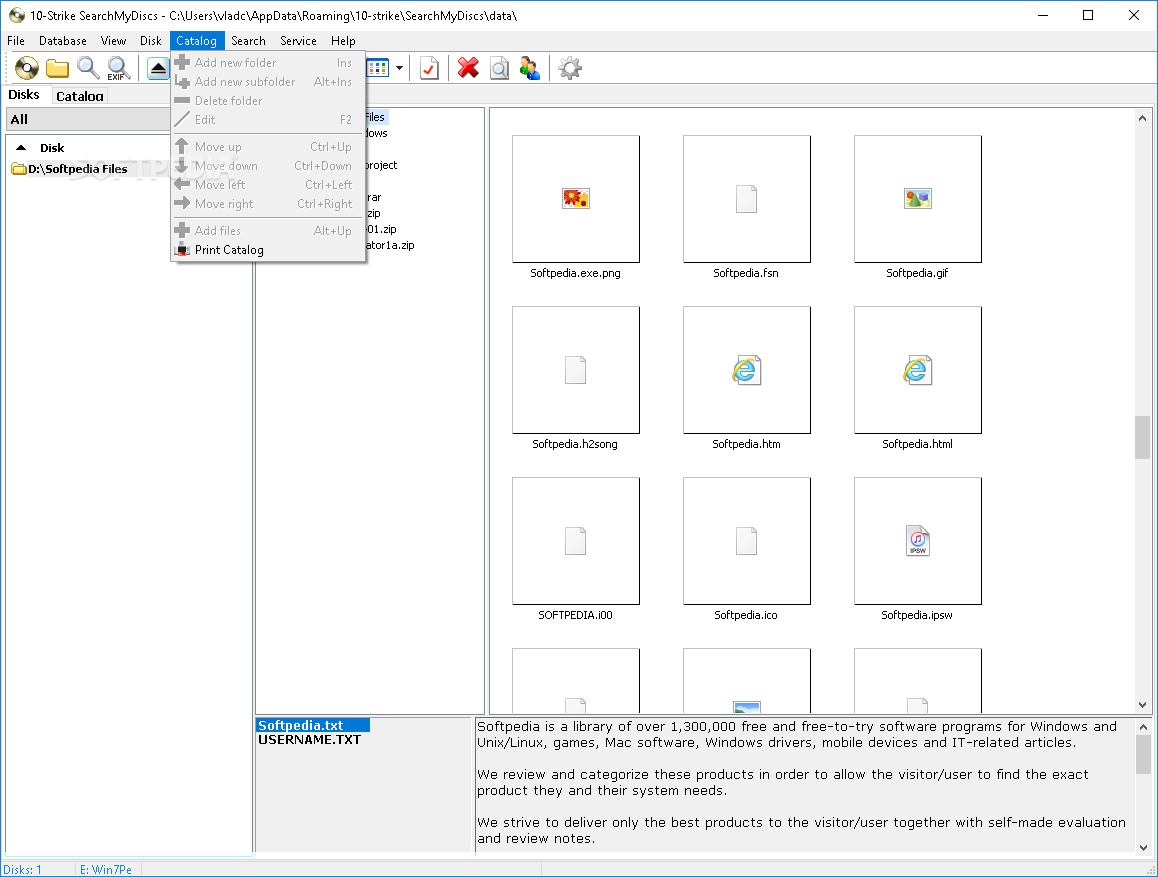1158x877 pixels.
Task: Open the Help menu
Action: point(343,41)
